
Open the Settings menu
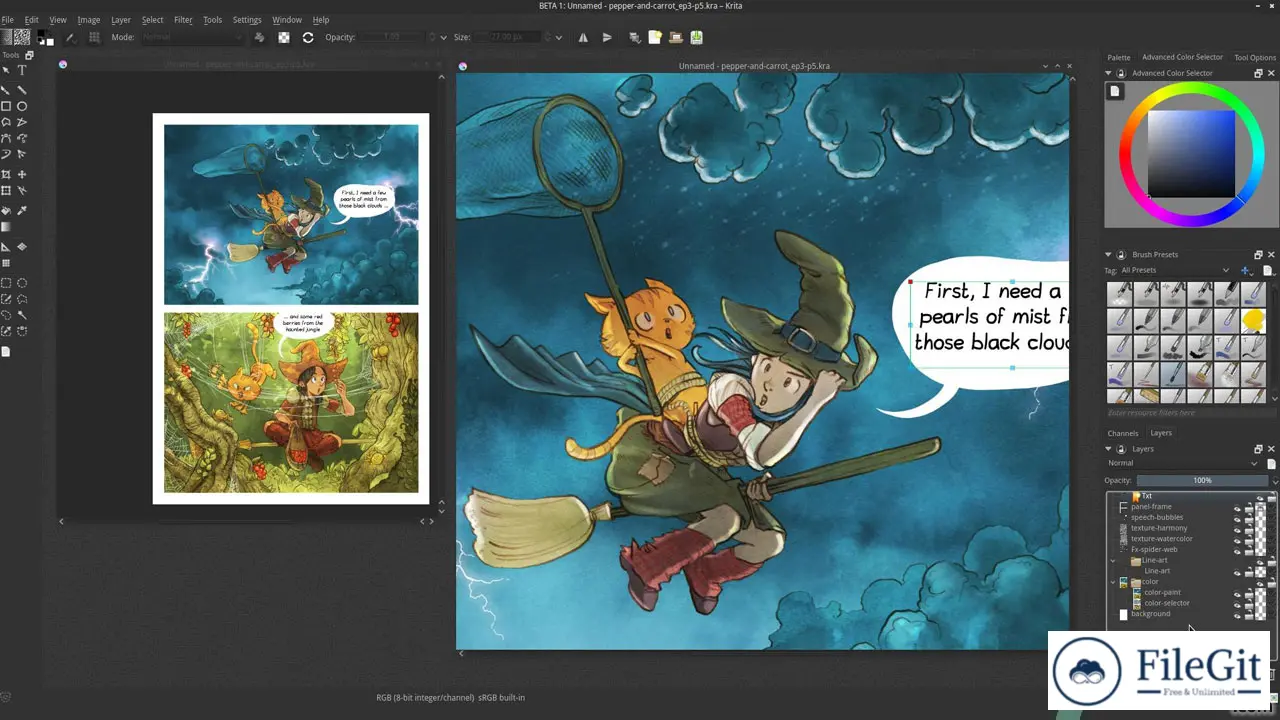pos(247,19)
